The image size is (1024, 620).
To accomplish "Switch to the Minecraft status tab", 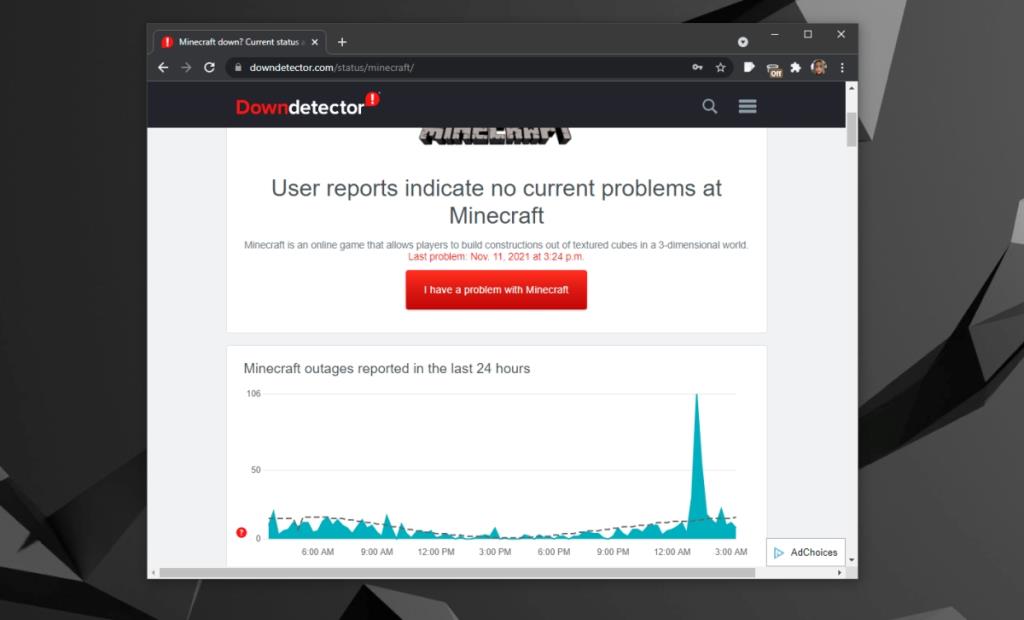I will pos(240,42).
